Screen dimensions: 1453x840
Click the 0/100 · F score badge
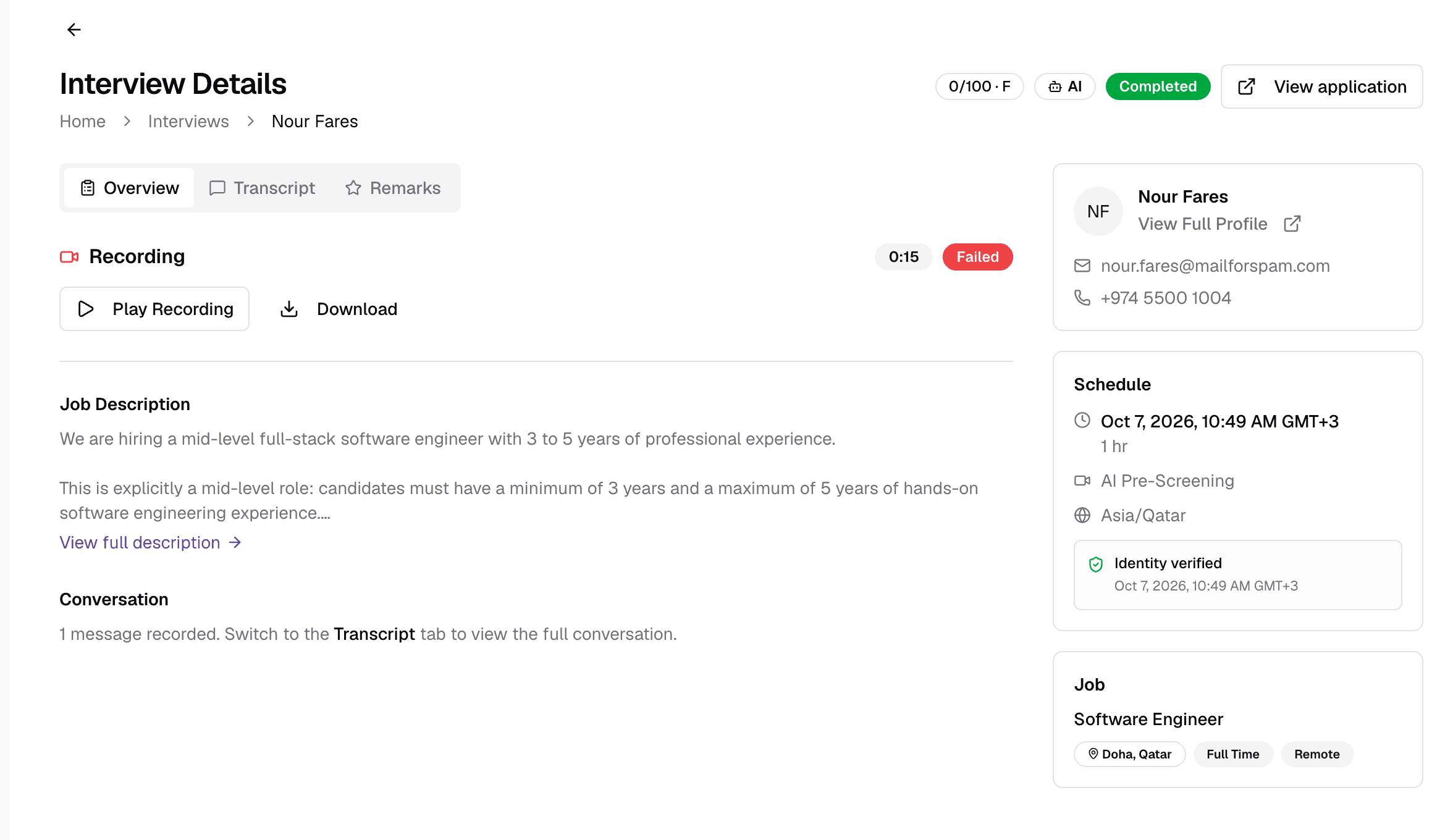[x=980, y=86]
